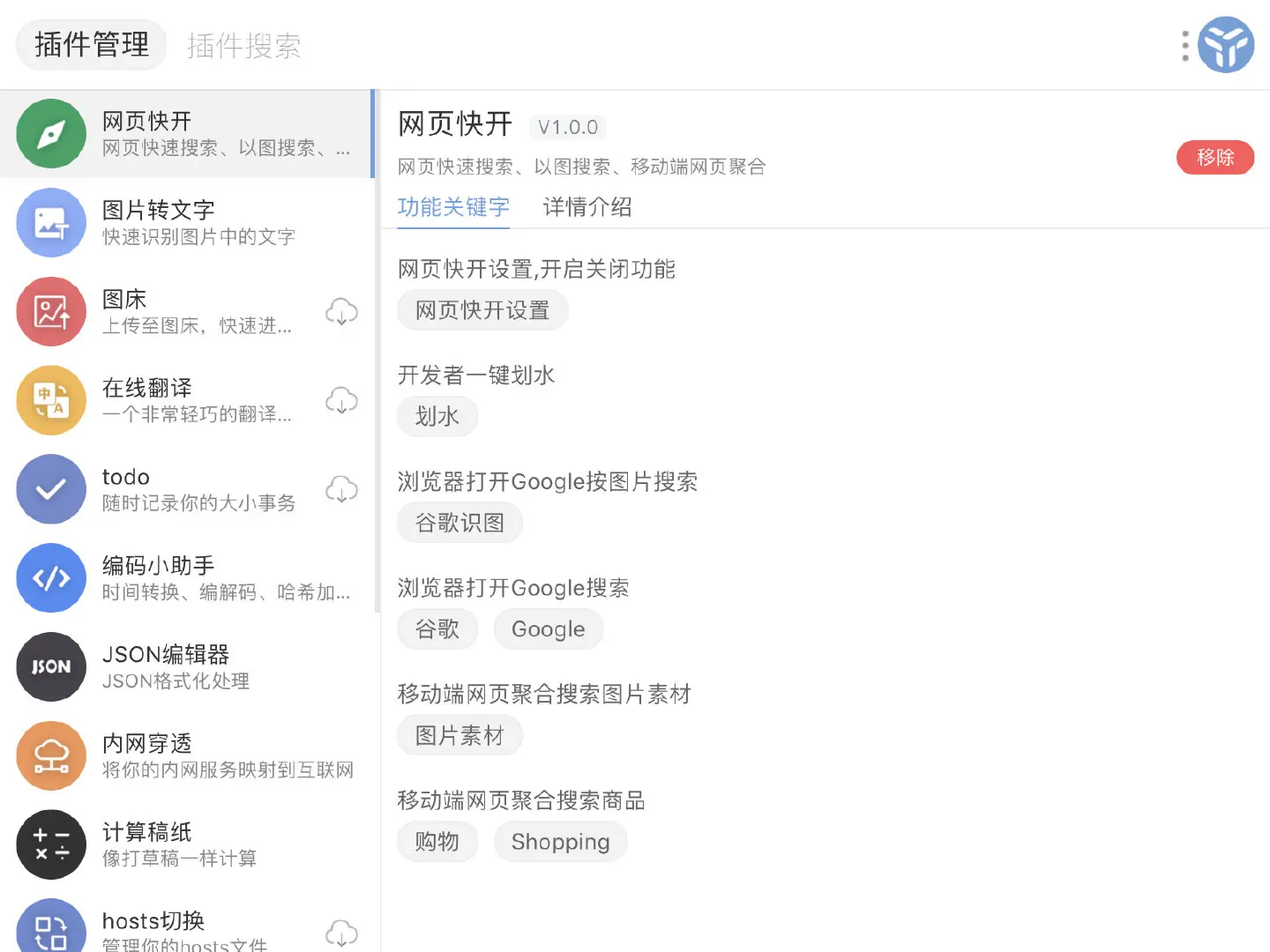Click the plugin list vertical scrollbar
Screen dimensions: 1270x952
coord(377,351)
